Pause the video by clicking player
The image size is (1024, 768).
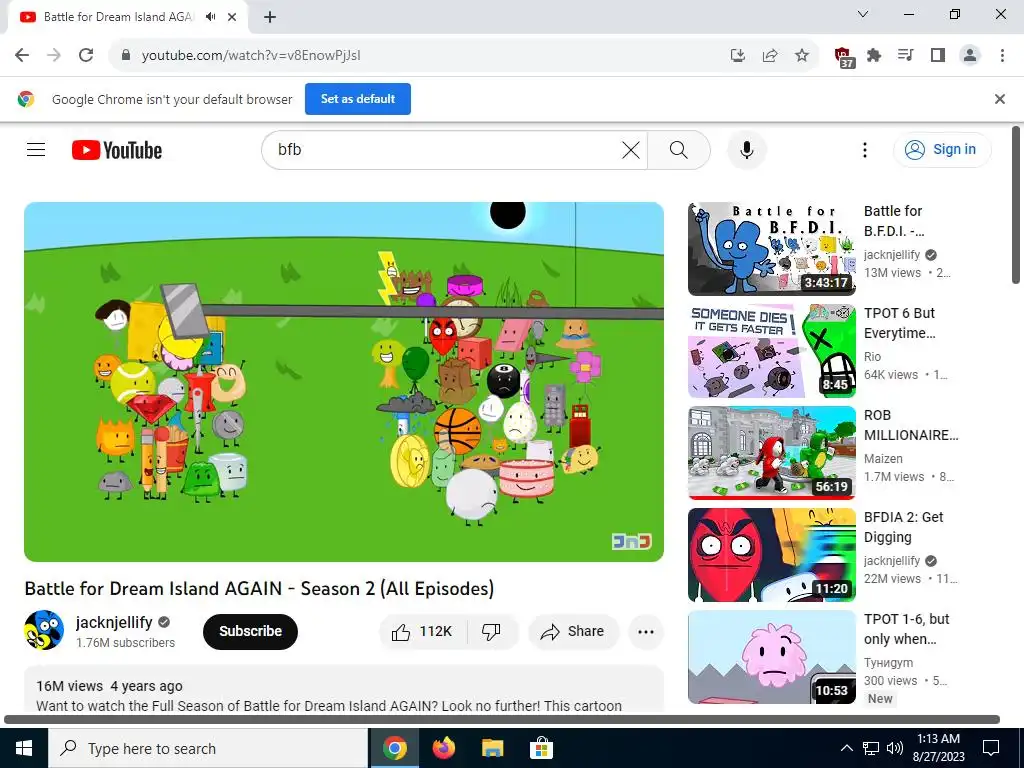344,382
